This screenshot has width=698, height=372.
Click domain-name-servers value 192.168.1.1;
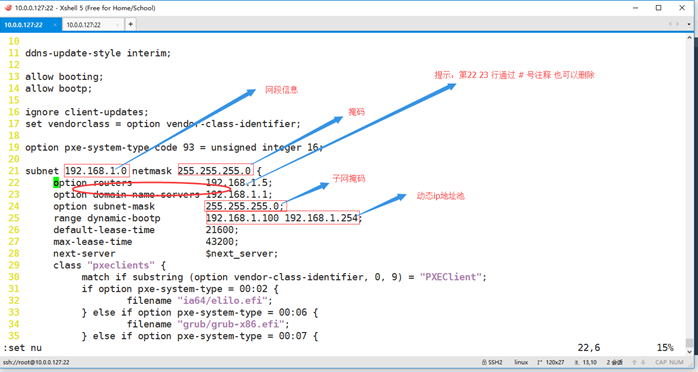click(239, 194)
